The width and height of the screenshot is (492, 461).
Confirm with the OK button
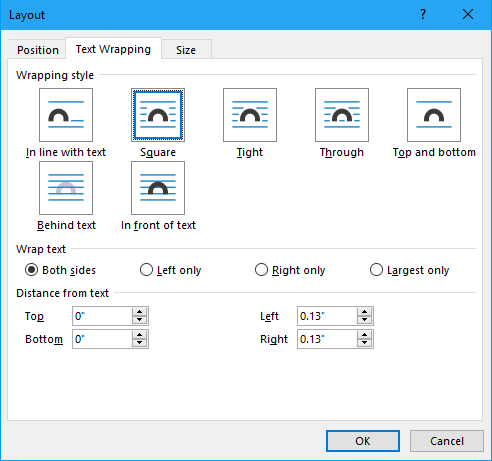point(363,441)
